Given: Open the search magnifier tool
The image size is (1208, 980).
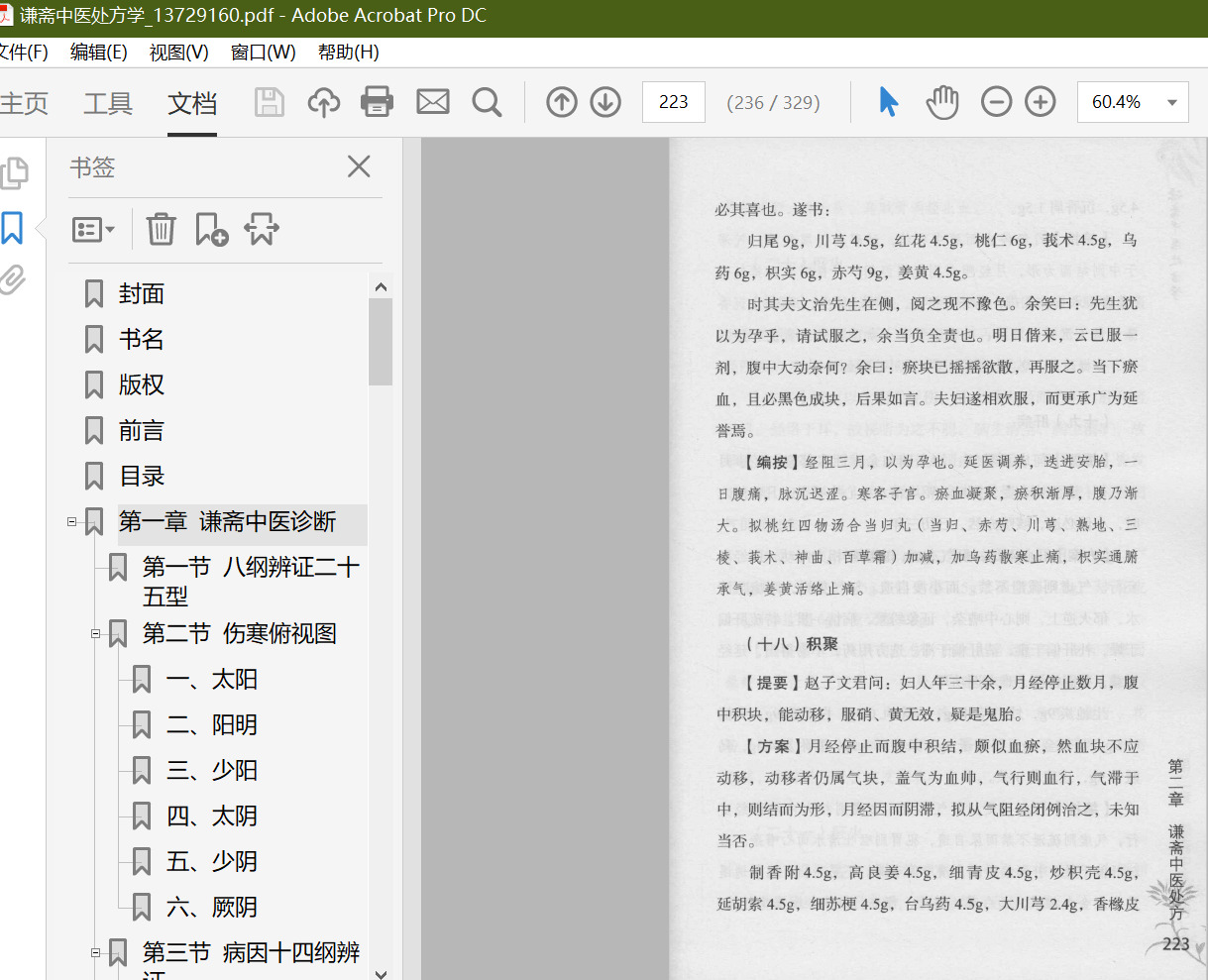Looking at the screenshot, I should [487, 102].
